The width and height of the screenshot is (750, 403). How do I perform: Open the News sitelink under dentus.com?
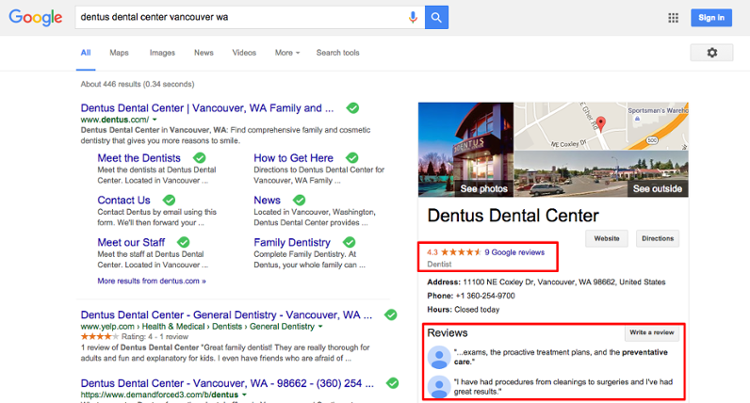tap(267, 200)
